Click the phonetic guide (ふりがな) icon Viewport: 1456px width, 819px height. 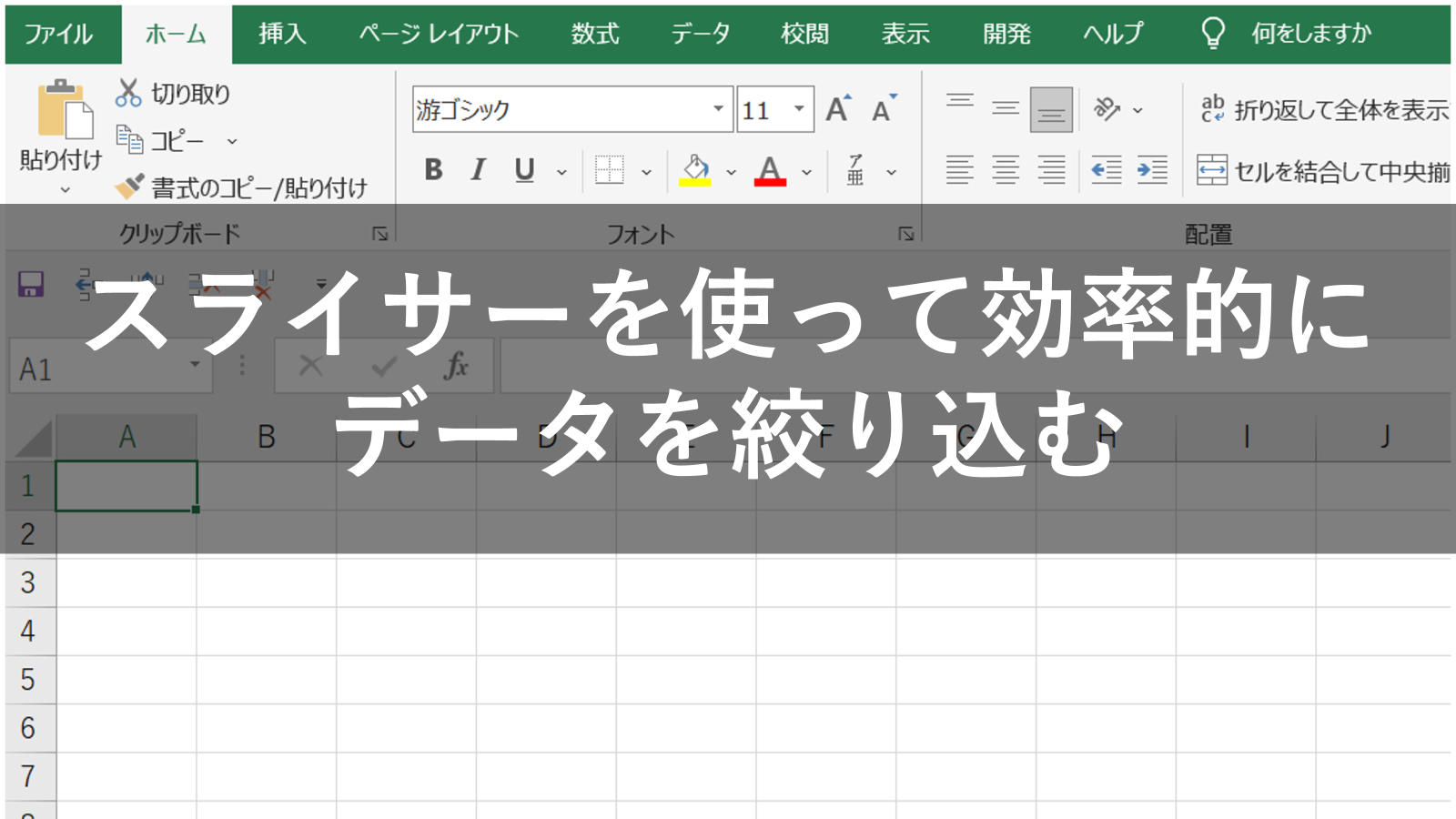pyautogui.click(x=855, y=170)
